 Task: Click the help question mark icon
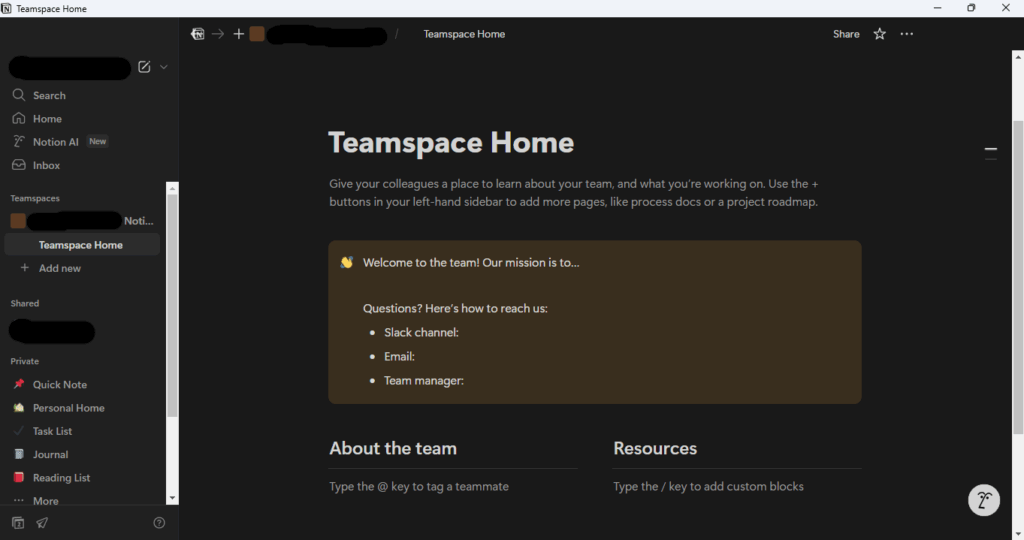point(159,523)
